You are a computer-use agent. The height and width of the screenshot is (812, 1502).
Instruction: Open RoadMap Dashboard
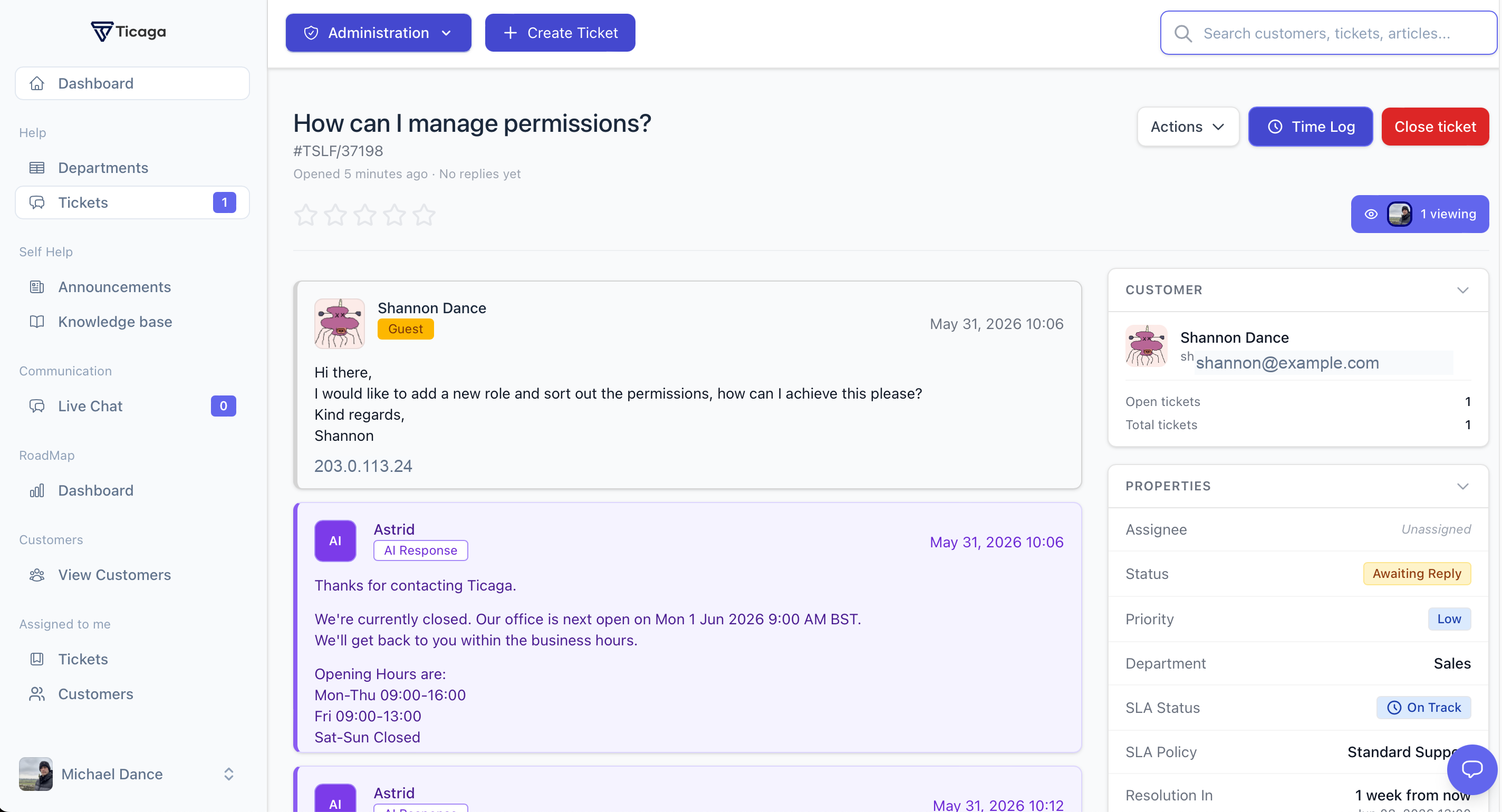(x=132, y=491)
